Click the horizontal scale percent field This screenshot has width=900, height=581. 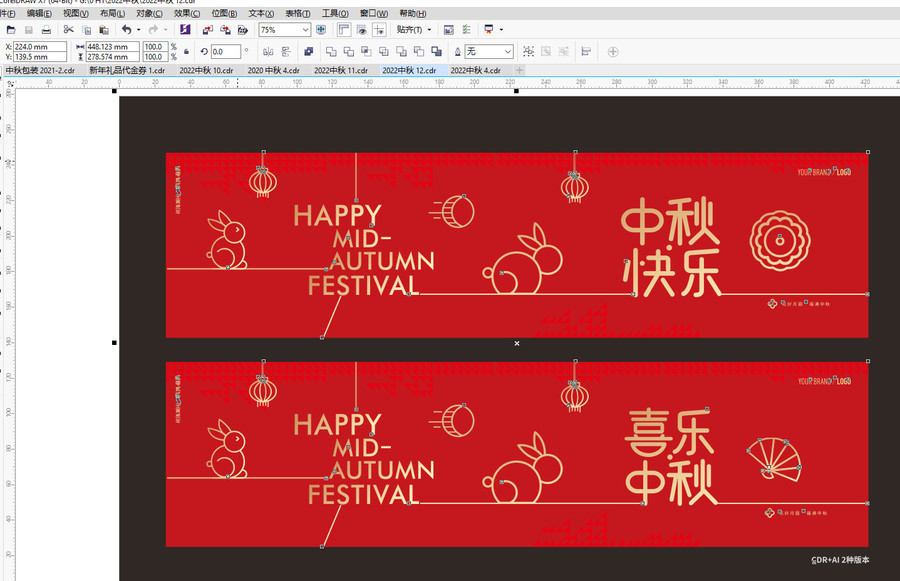click(x=155, y=47)
